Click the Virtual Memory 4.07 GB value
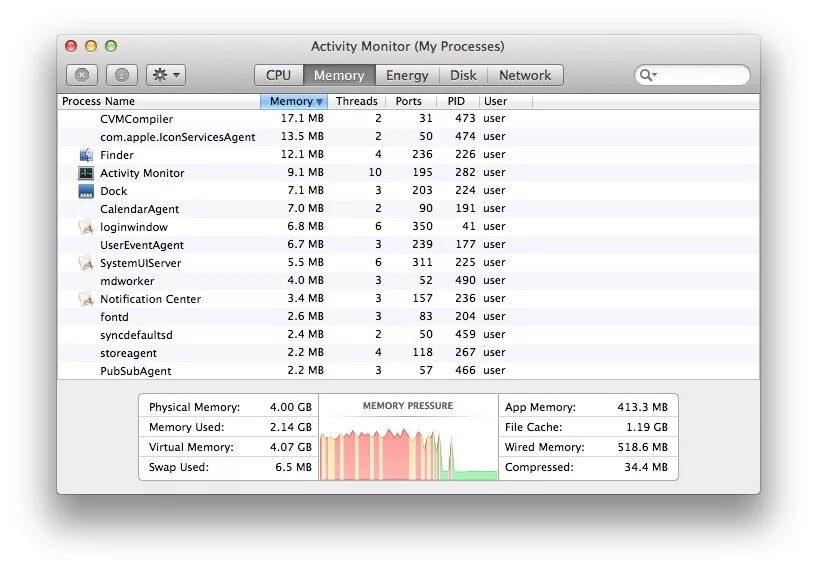 pyautogui.click(x=291, y=447)
